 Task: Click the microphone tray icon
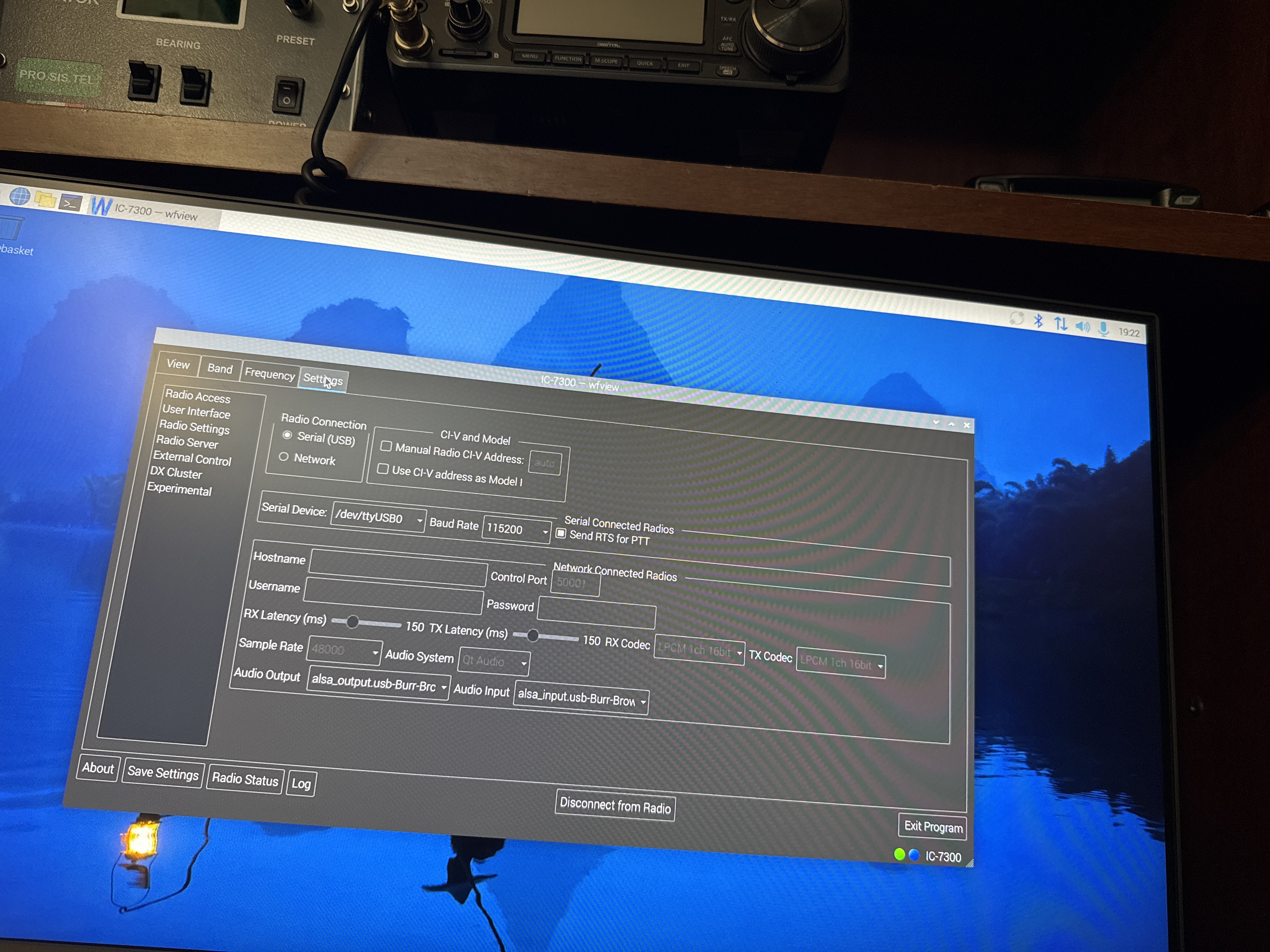pos(1103,329)
